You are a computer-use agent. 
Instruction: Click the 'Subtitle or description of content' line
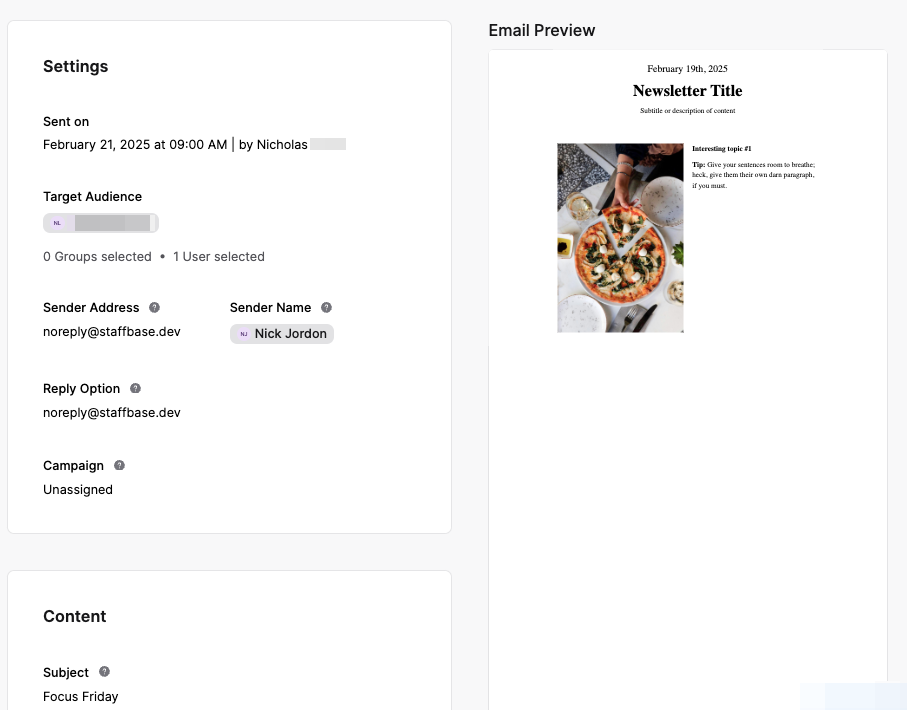tap(687, 111)
